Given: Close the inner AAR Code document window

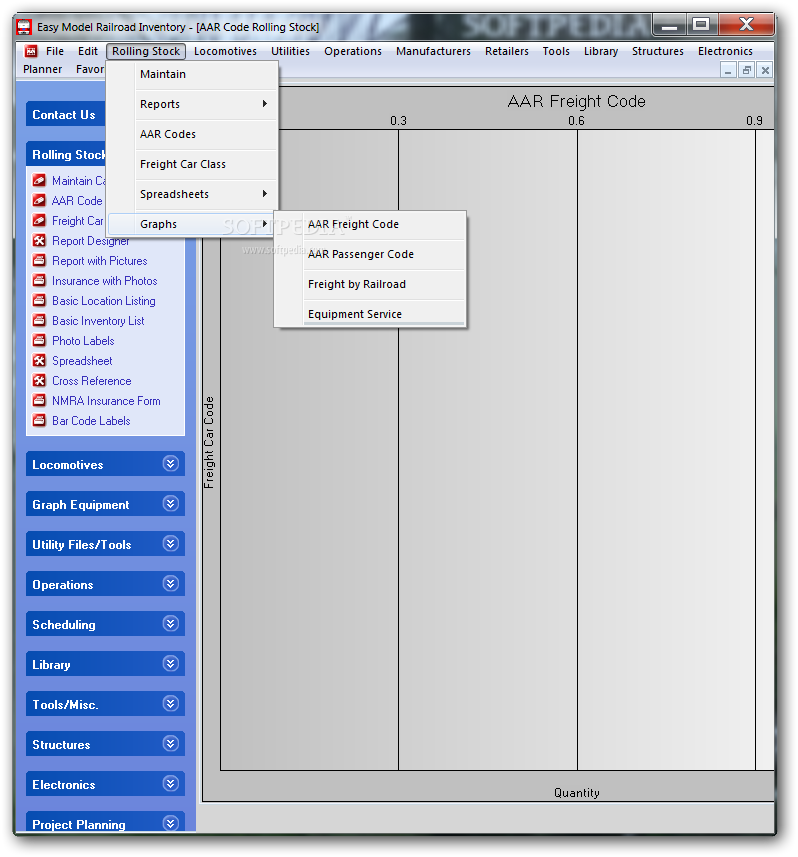Looking at the screenshot, I should tap(765, 70).
